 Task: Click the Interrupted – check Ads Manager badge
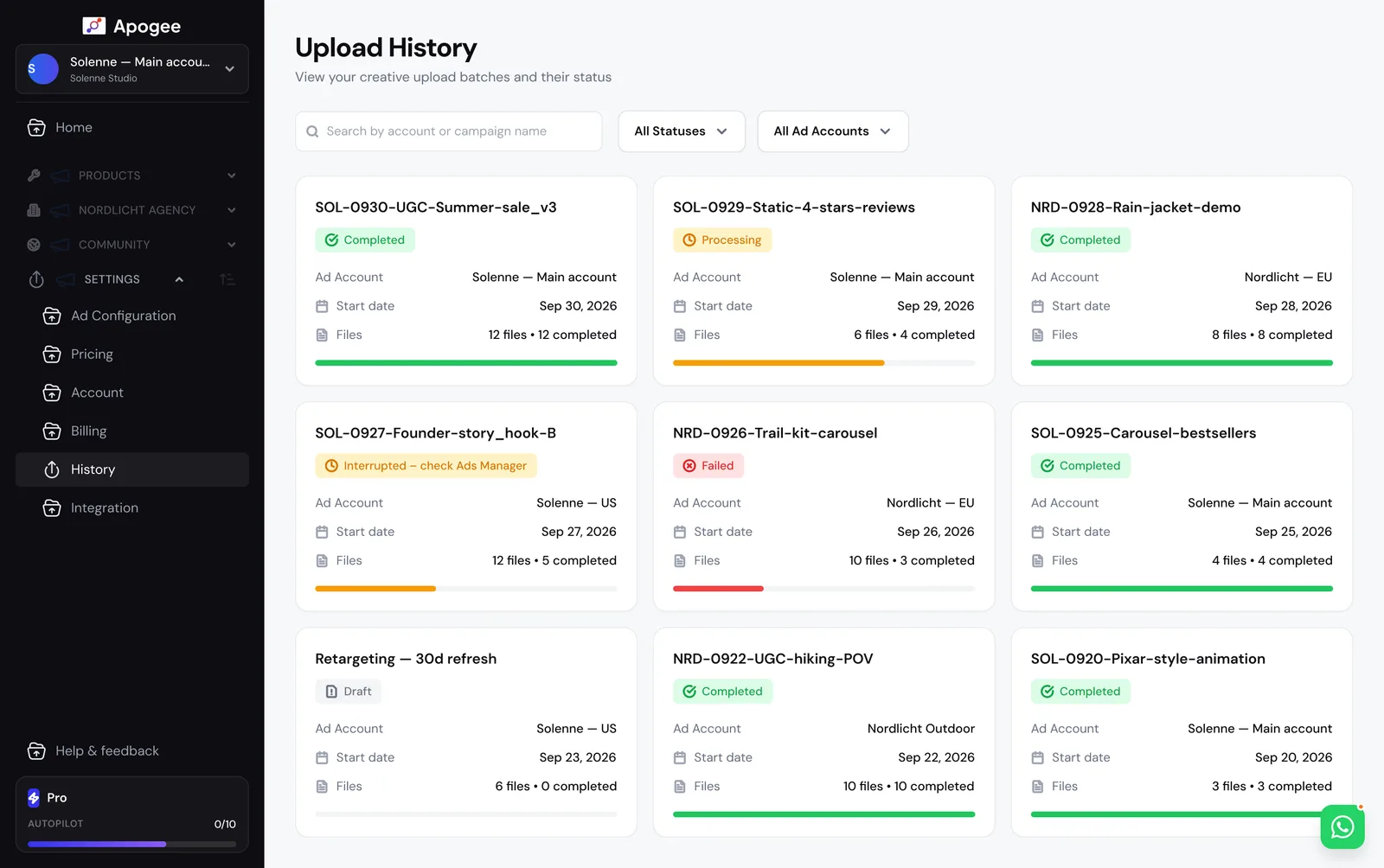426,466
